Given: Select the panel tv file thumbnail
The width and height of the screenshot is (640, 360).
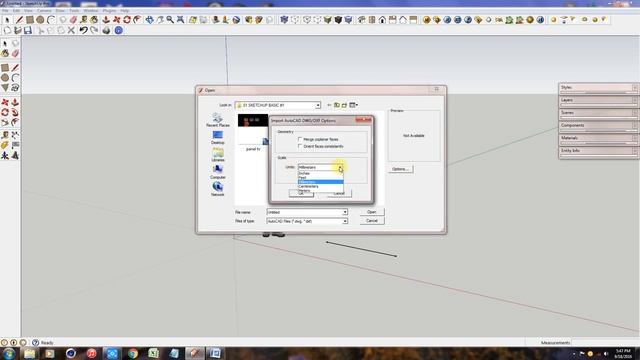Looking at the screenshot, I should point(253,132).
